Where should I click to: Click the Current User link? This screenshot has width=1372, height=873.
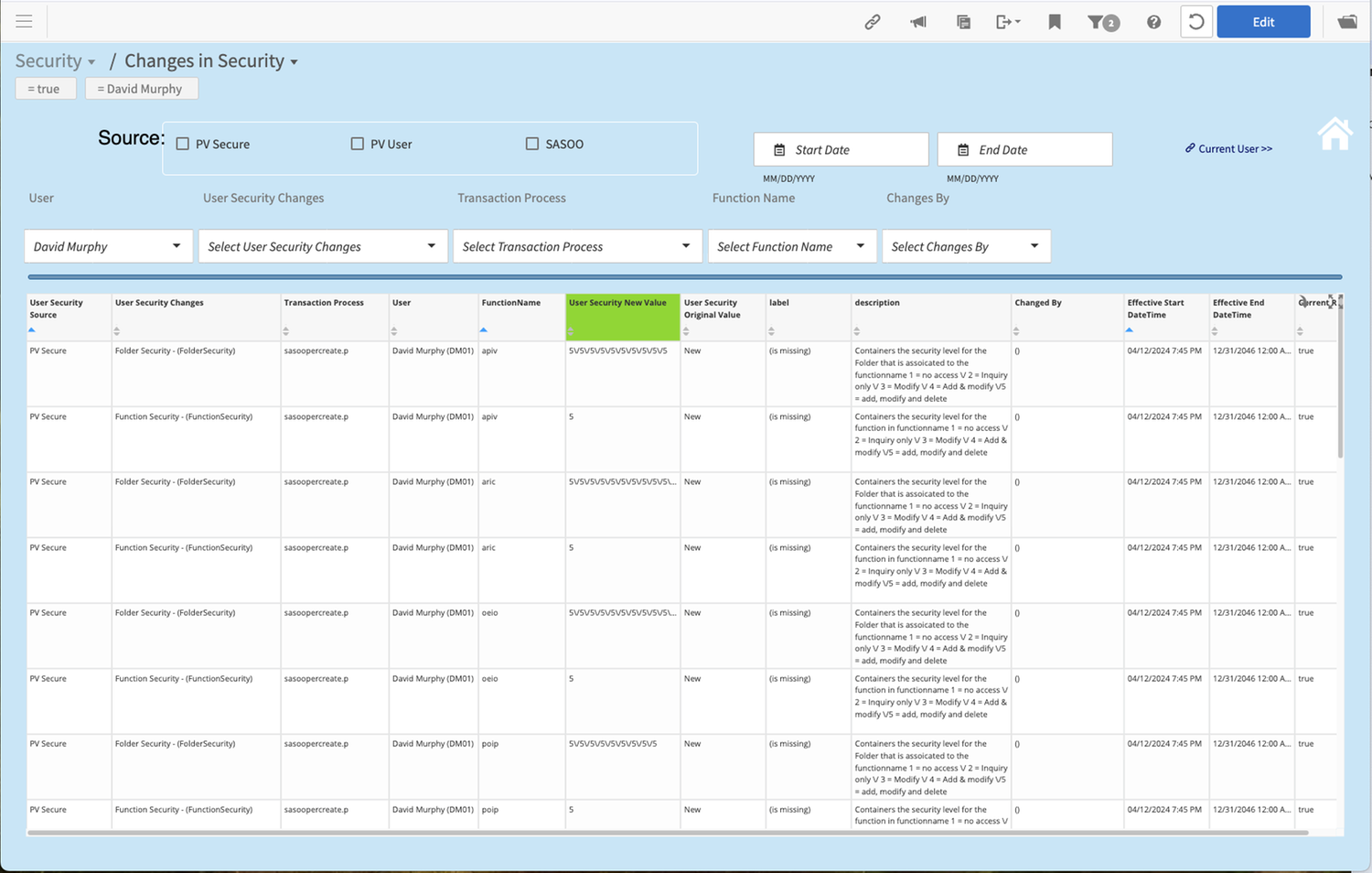[x=1228, y=148]
